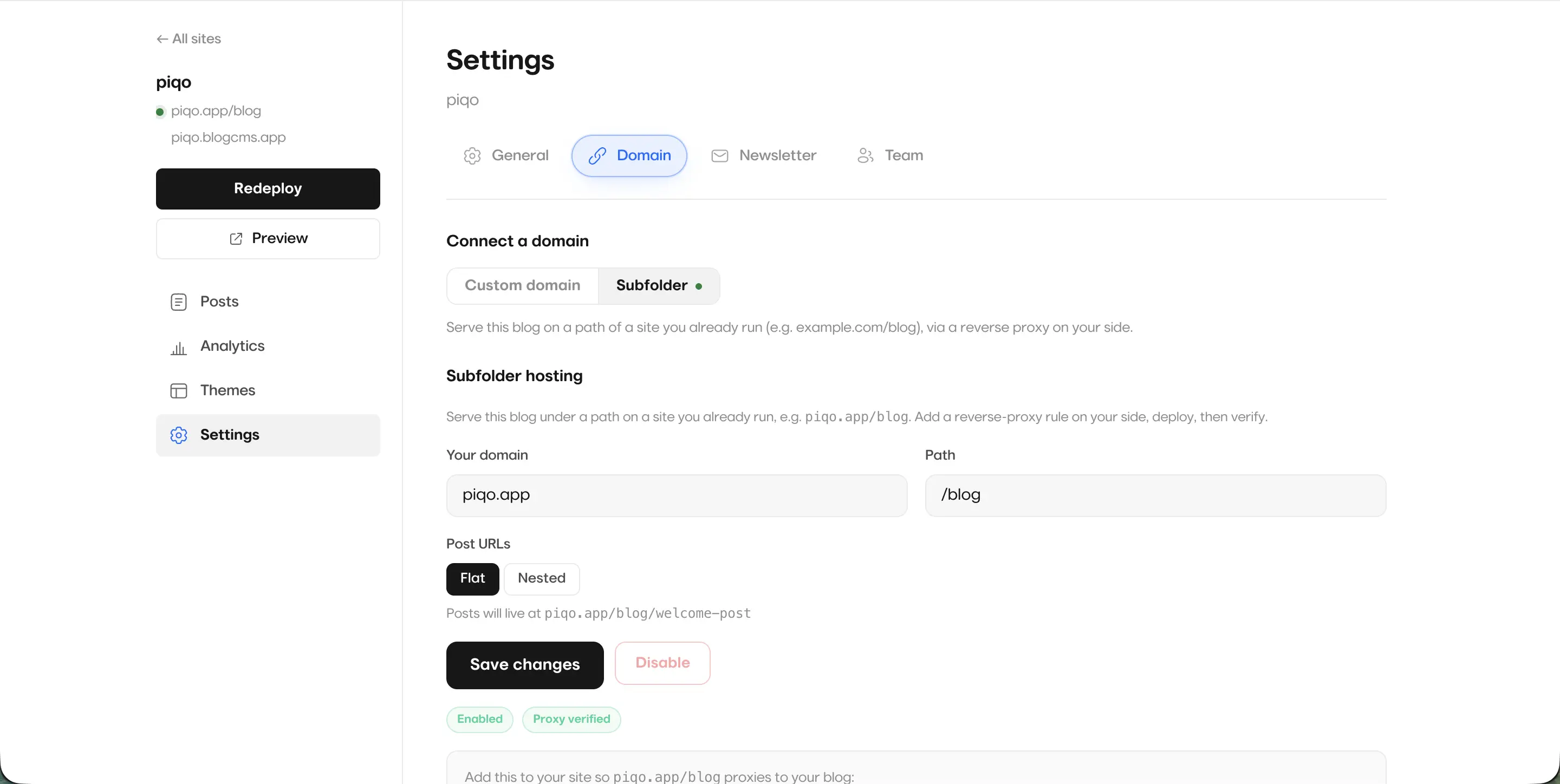Click the Save changes button

[524, 665]
